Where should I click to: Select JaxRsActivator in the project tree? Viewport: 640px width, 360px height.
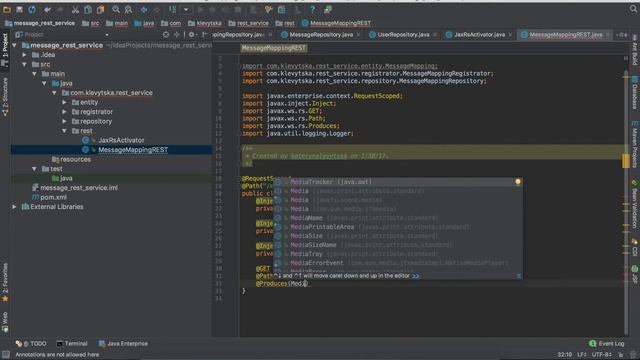pos(121,140)
